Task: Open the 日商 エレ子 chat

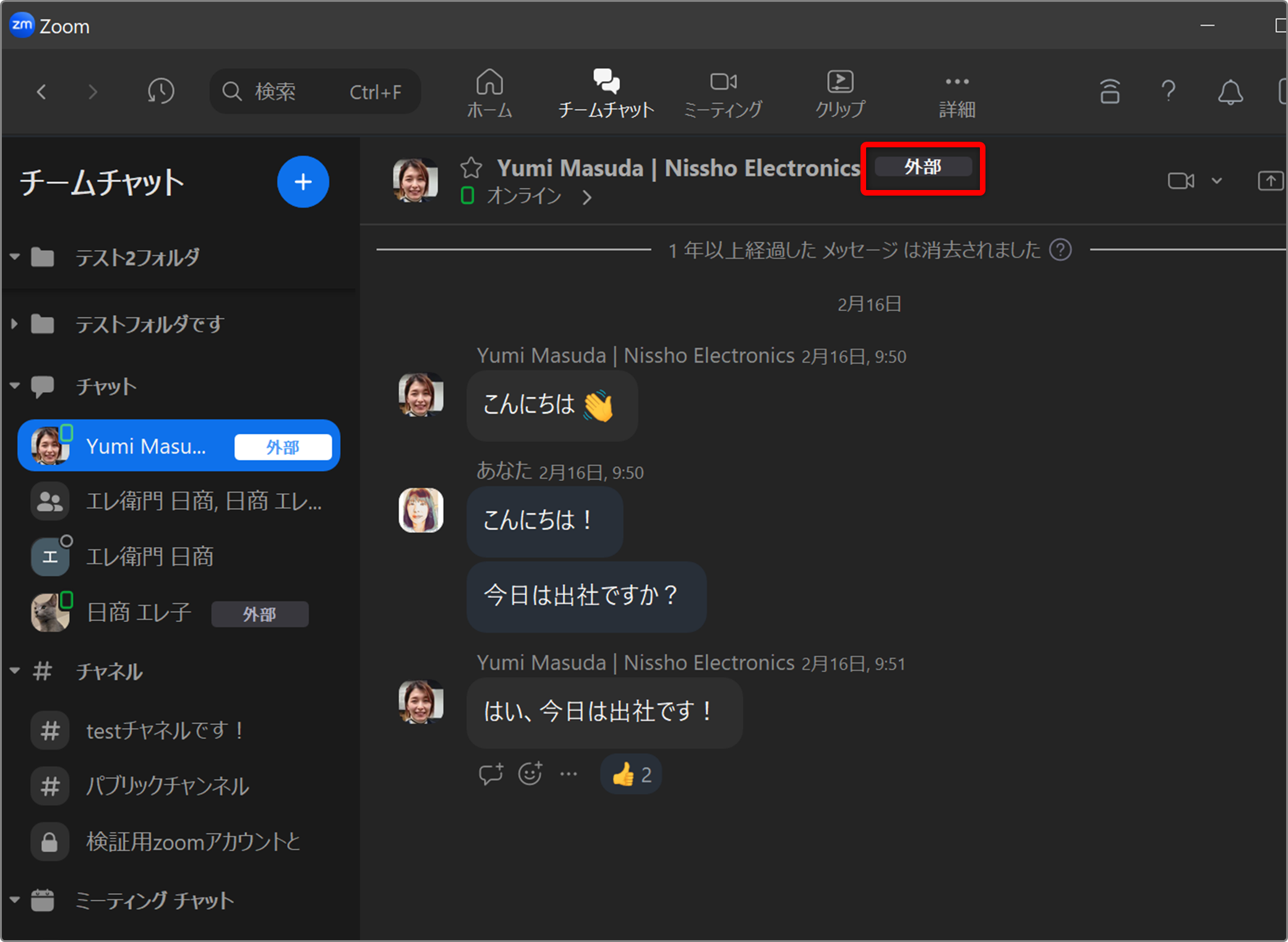Action: point(179,612)
